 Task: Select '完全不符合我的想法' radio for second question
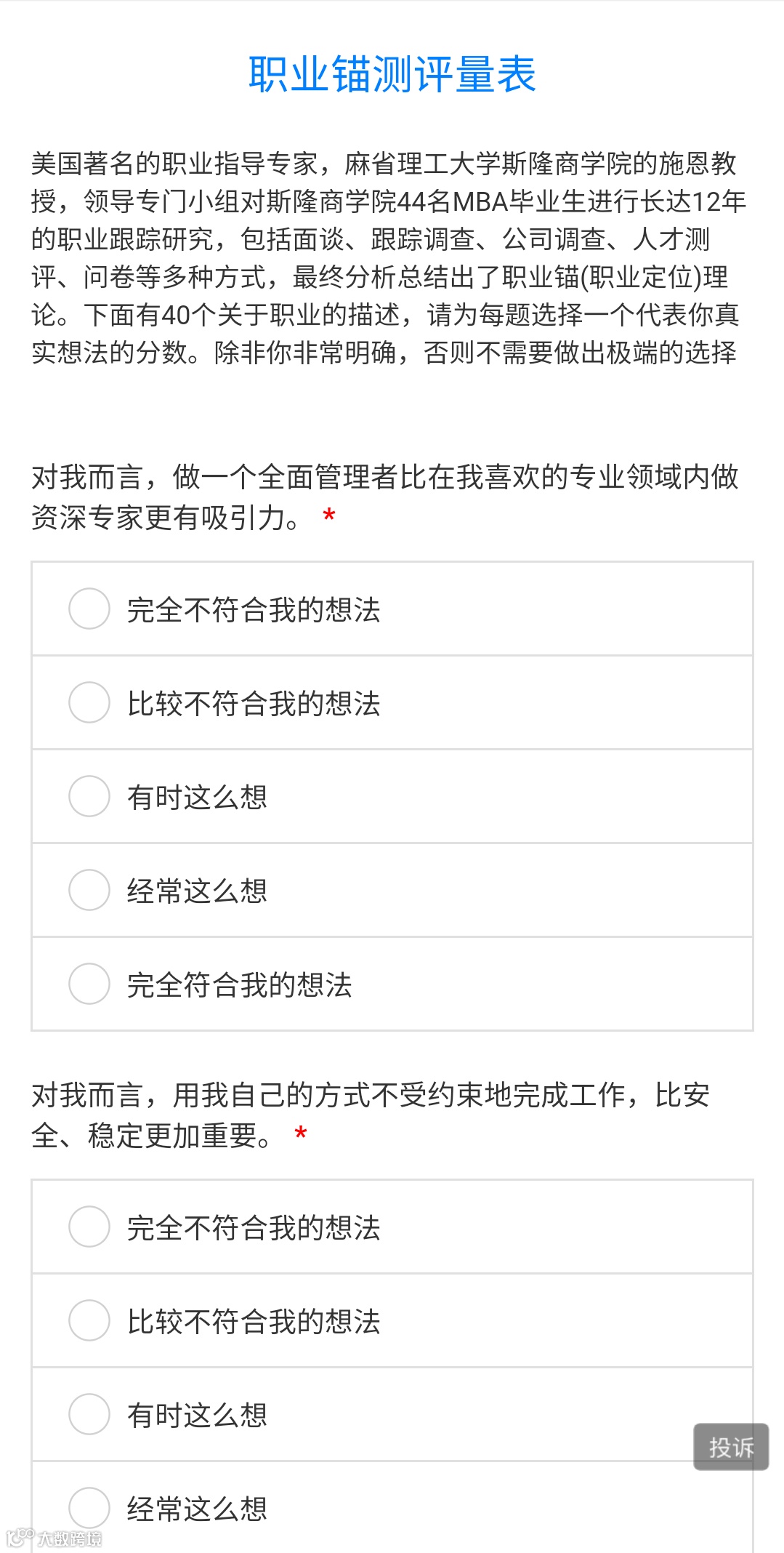click(89, 1227)
